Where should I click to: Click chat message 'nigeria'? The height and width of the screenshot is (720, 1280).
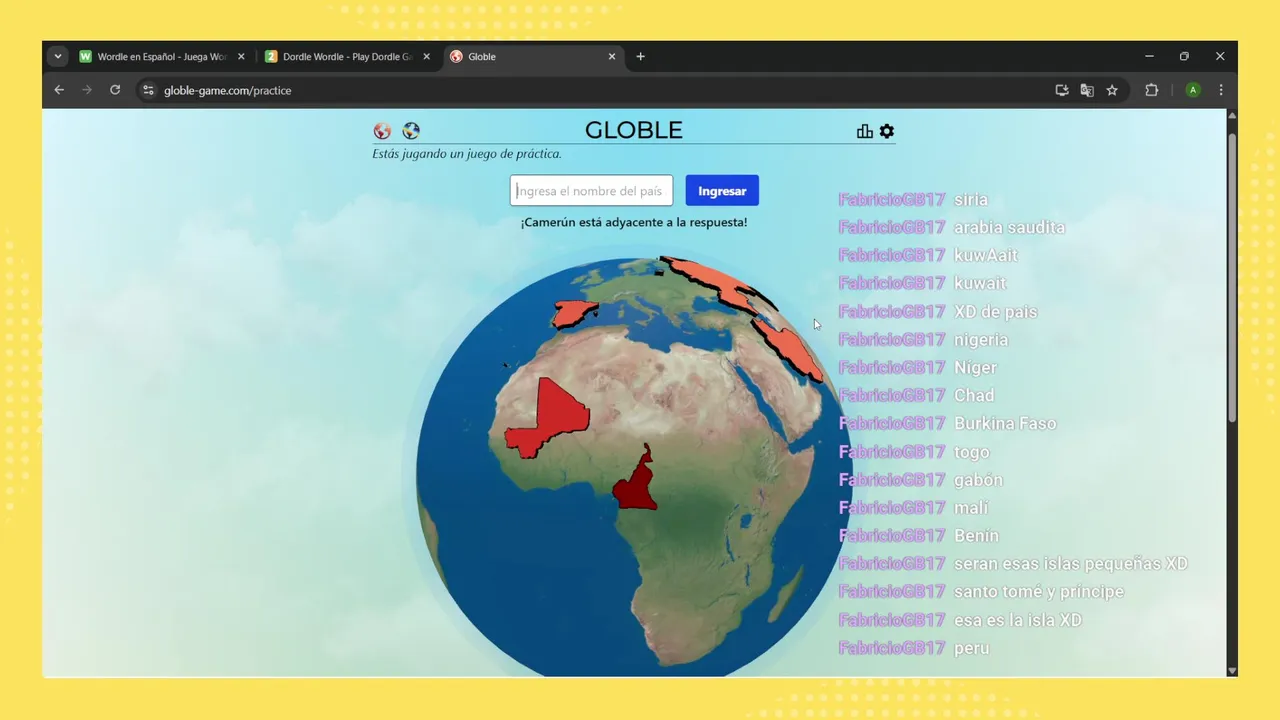click(x=981, y=340)
